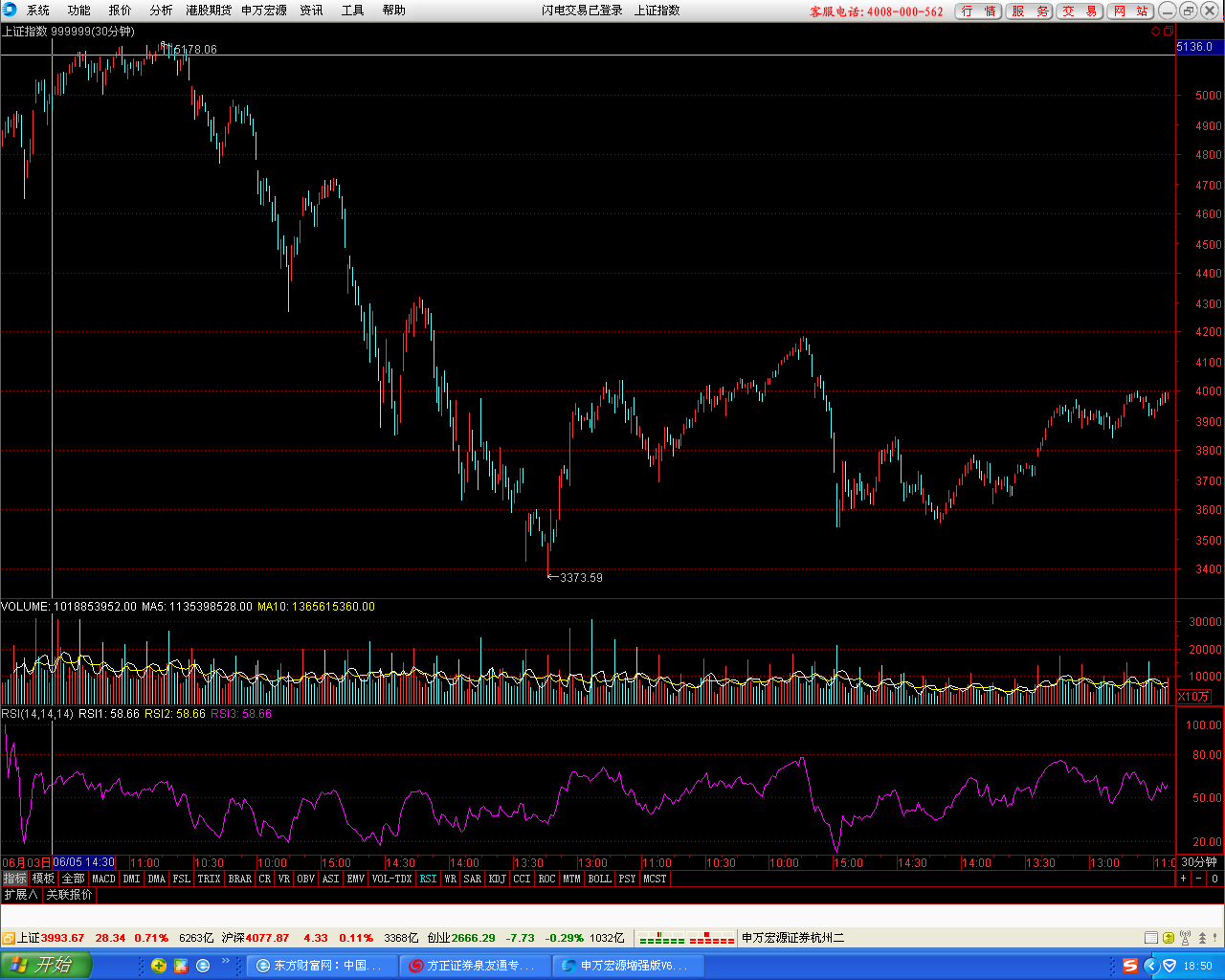
Task: Click the signal tower icon in the status bar
Action: tap(1186, 939)
